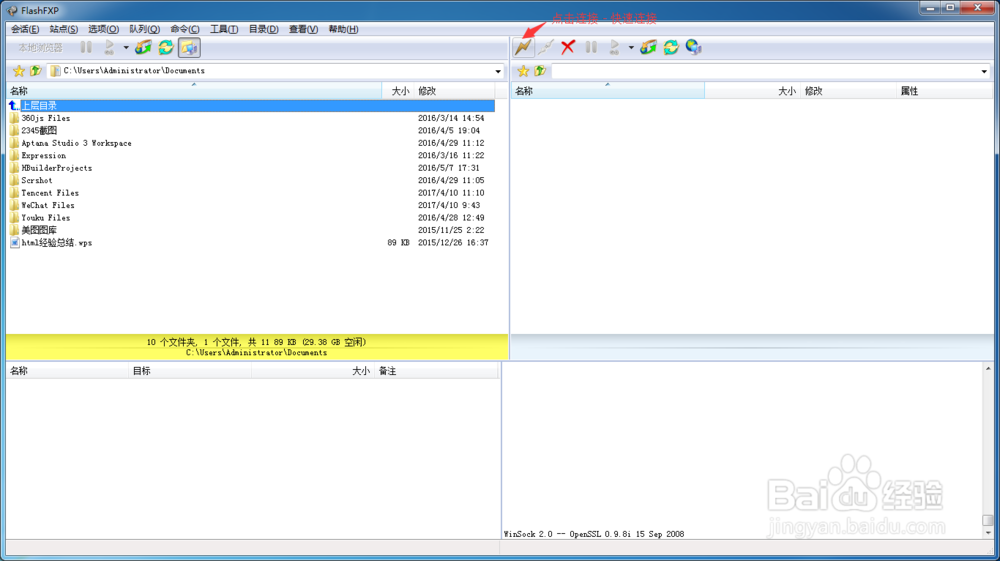Click the yellow local status bar
Screen dimensions: 1000x561
click(256, 347)
